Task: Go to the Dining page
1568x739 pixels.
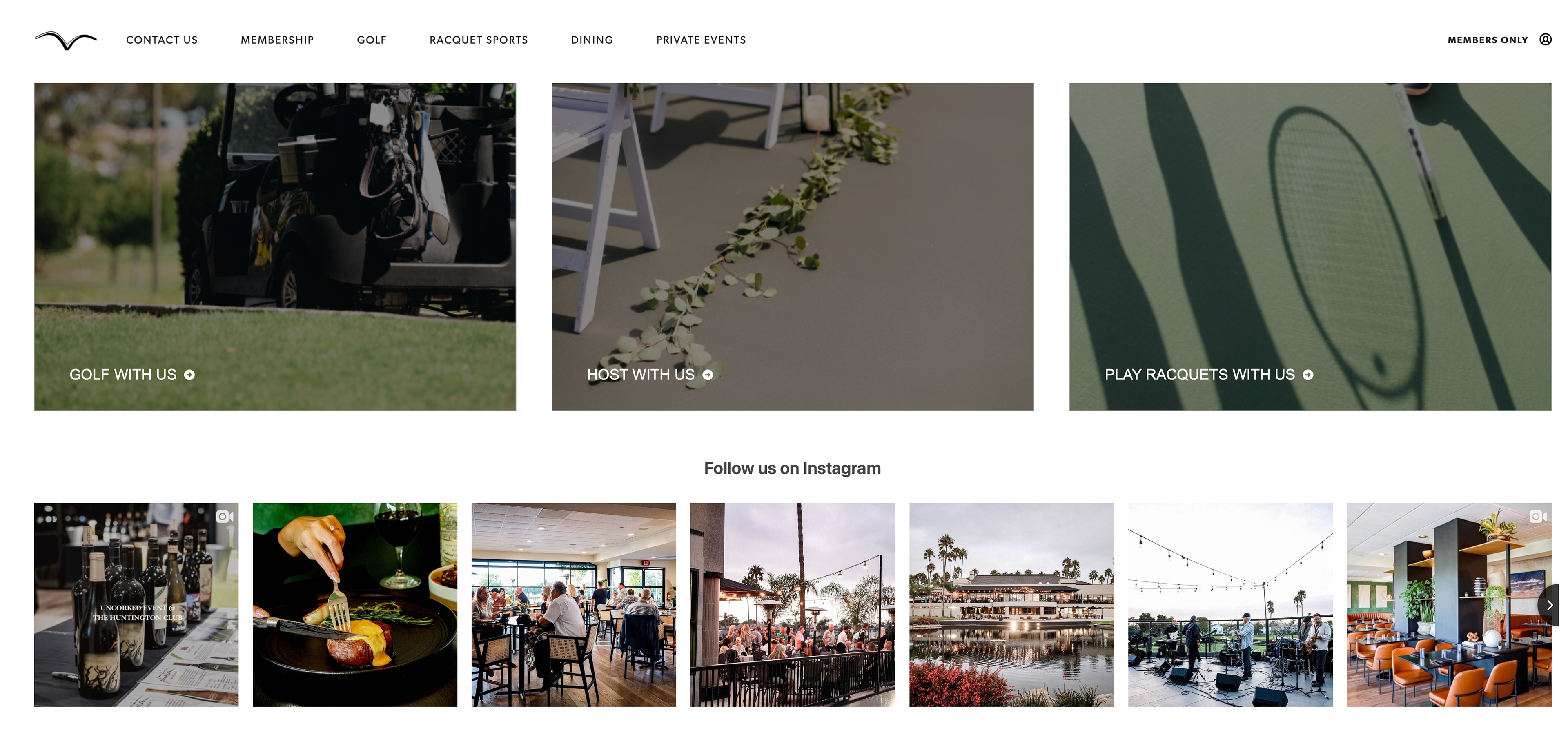Action: [x=592, y=40]
